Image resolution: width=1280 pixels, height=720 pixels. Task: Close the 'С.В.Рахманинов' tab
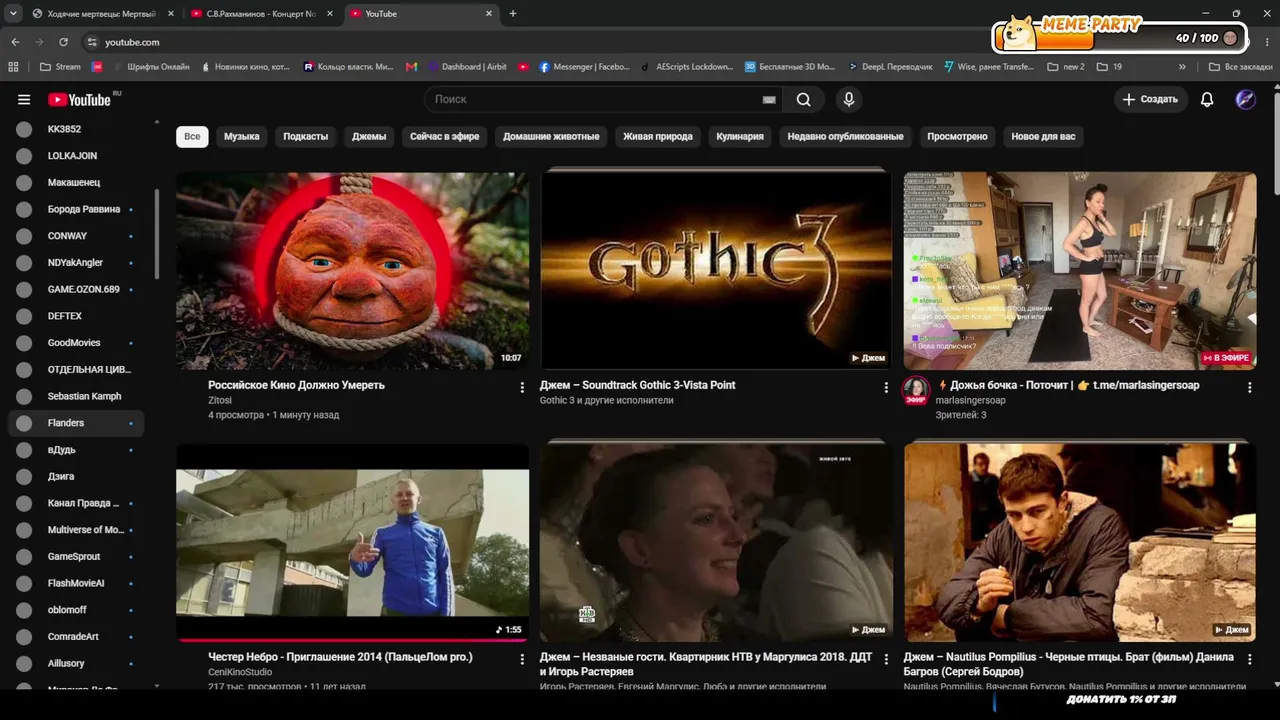(330, 14)
